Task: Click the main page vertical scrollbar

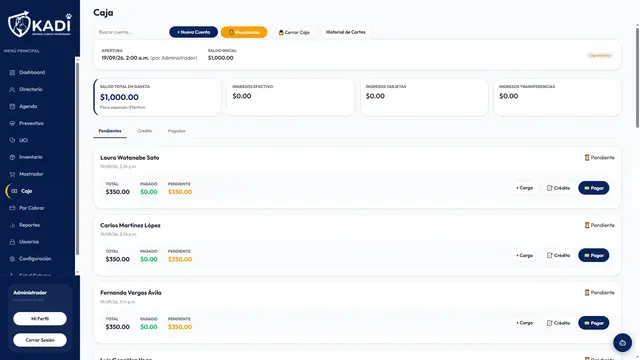Action: click(x=637, y=78)
